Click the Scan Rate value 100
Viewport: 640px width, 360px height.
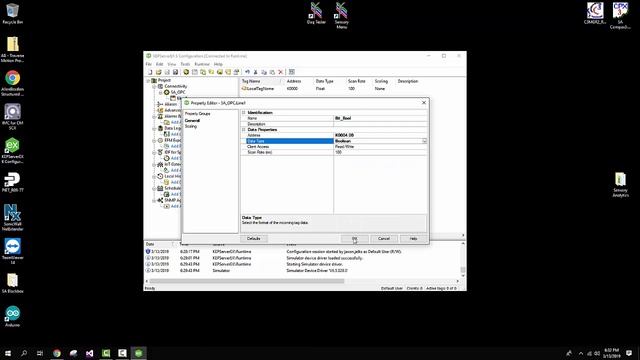(x=380, y=152)
